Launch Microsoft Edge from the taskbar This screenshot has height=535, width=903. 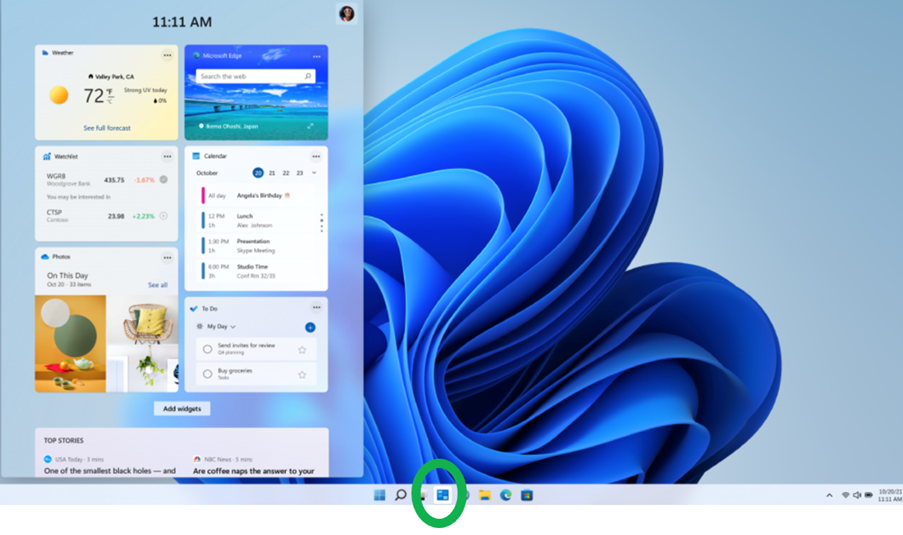coord(506,495)
